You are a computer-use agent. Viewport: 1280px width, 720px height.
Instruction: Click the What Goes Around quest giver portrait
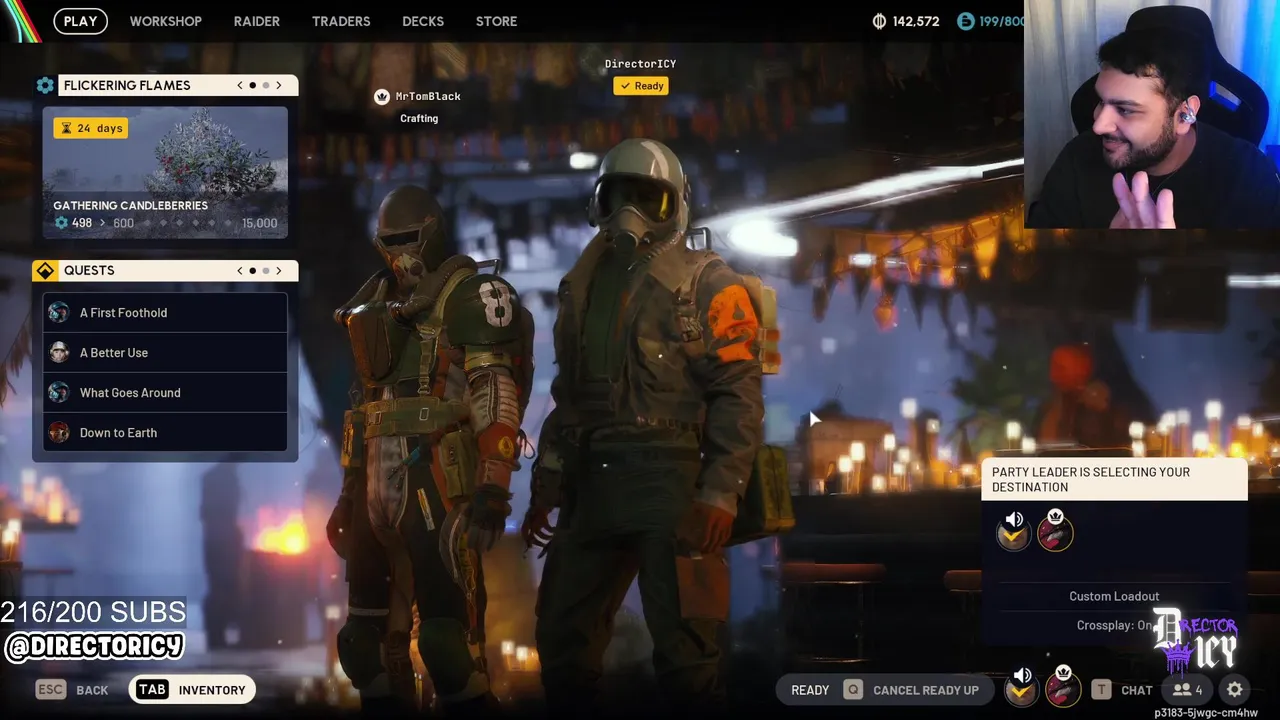(59, 392)
